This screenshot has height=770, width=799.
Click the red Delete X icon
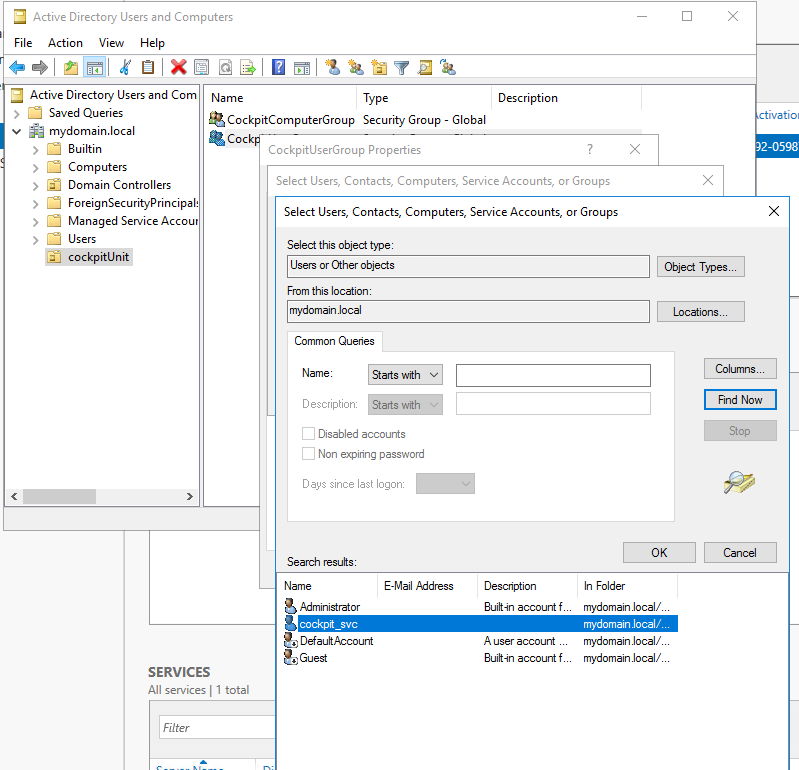tap(178, 67)
